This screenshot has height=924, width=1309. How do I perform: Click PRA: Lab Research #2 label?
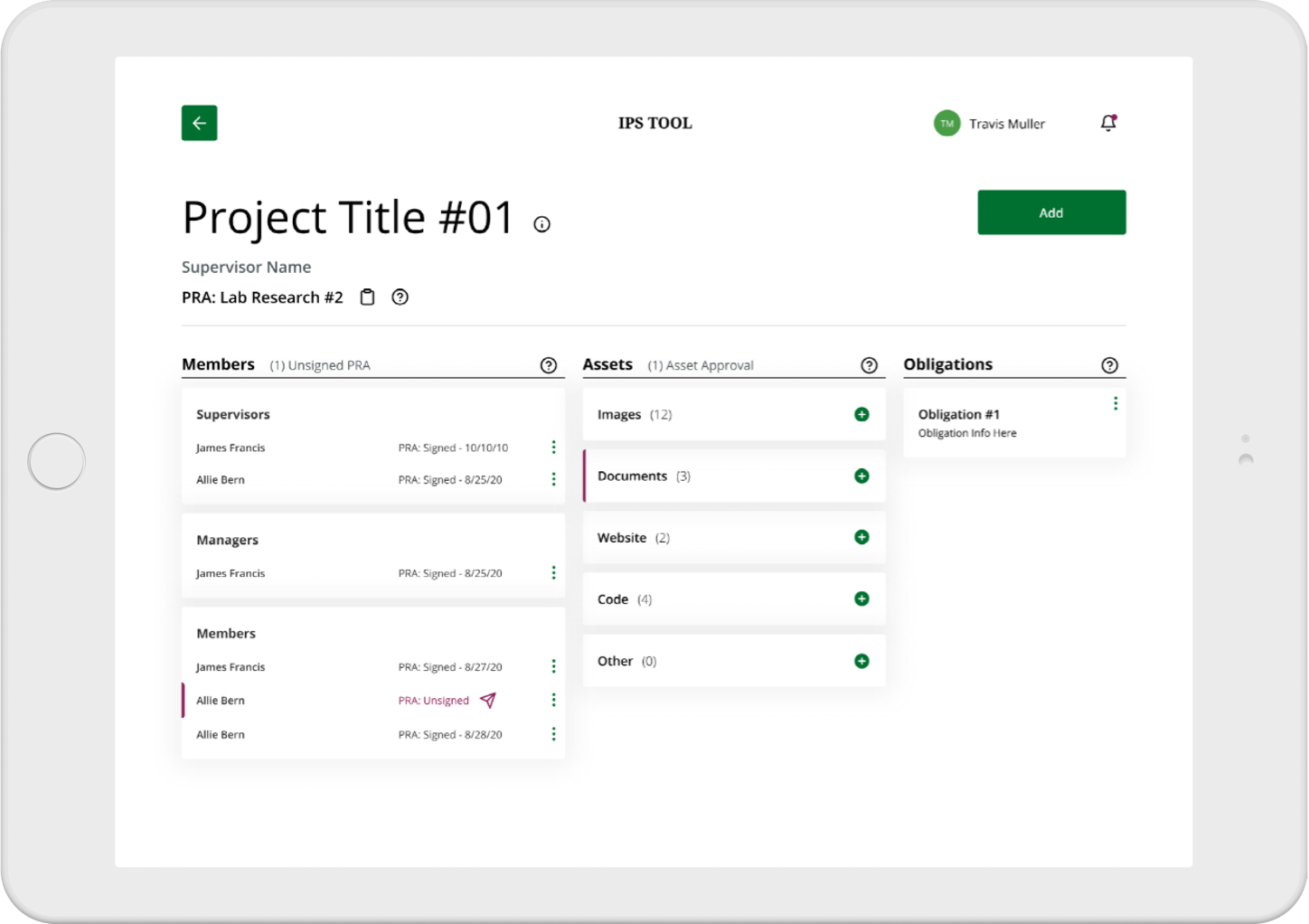point(262,297)
